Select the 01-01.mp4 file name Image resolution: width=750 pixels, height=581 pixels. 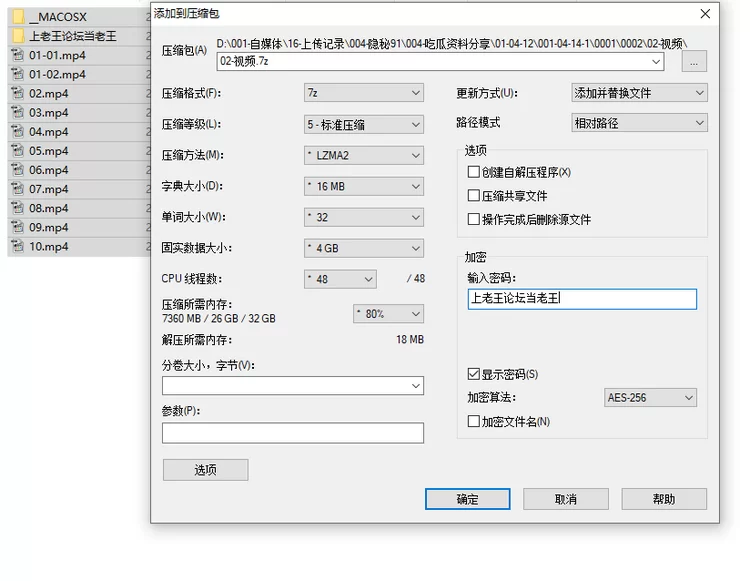tap(57, 55)
